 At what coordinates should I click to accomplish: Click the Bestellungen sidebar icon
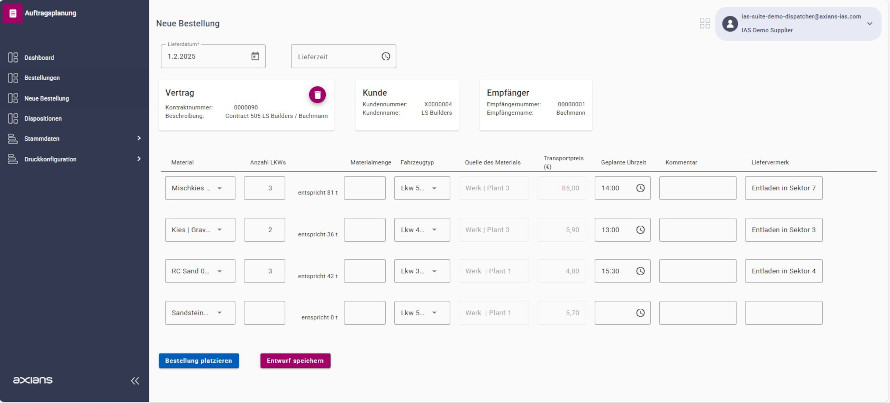coord(13,78)
